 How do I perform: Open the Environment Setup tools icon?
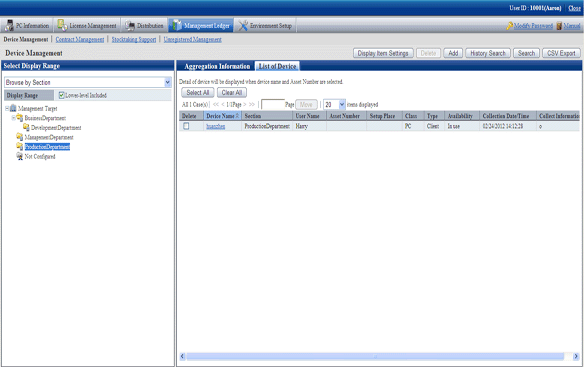click(x=243, y=25)
